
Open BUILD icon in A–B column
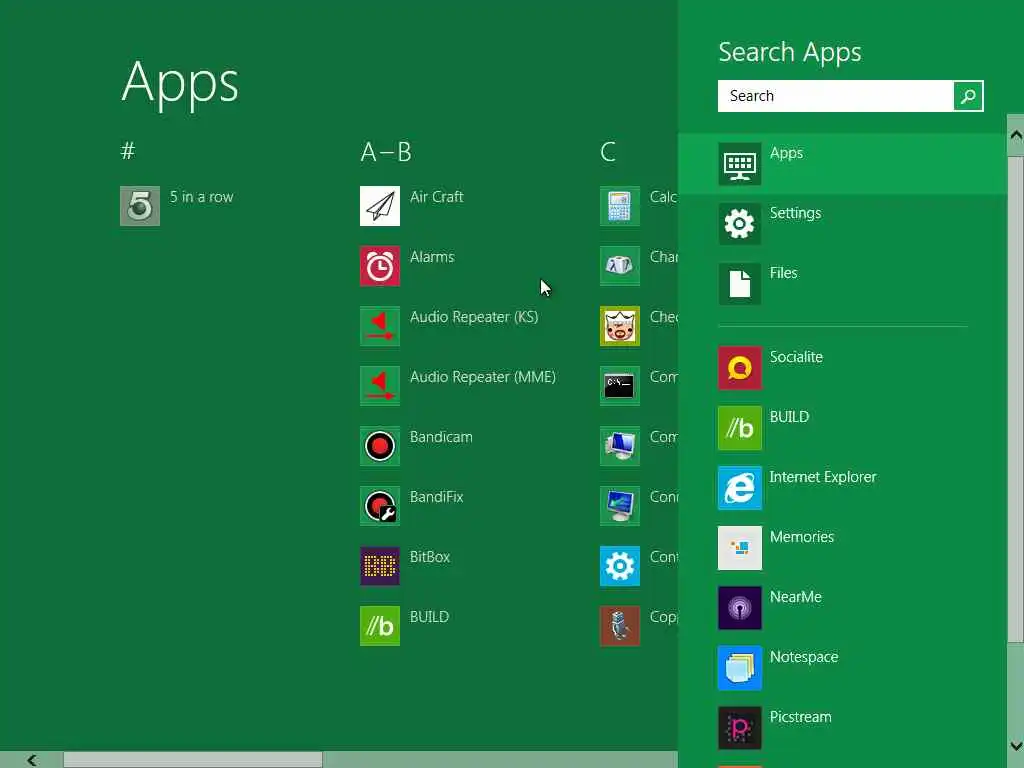tap(379, 626)
